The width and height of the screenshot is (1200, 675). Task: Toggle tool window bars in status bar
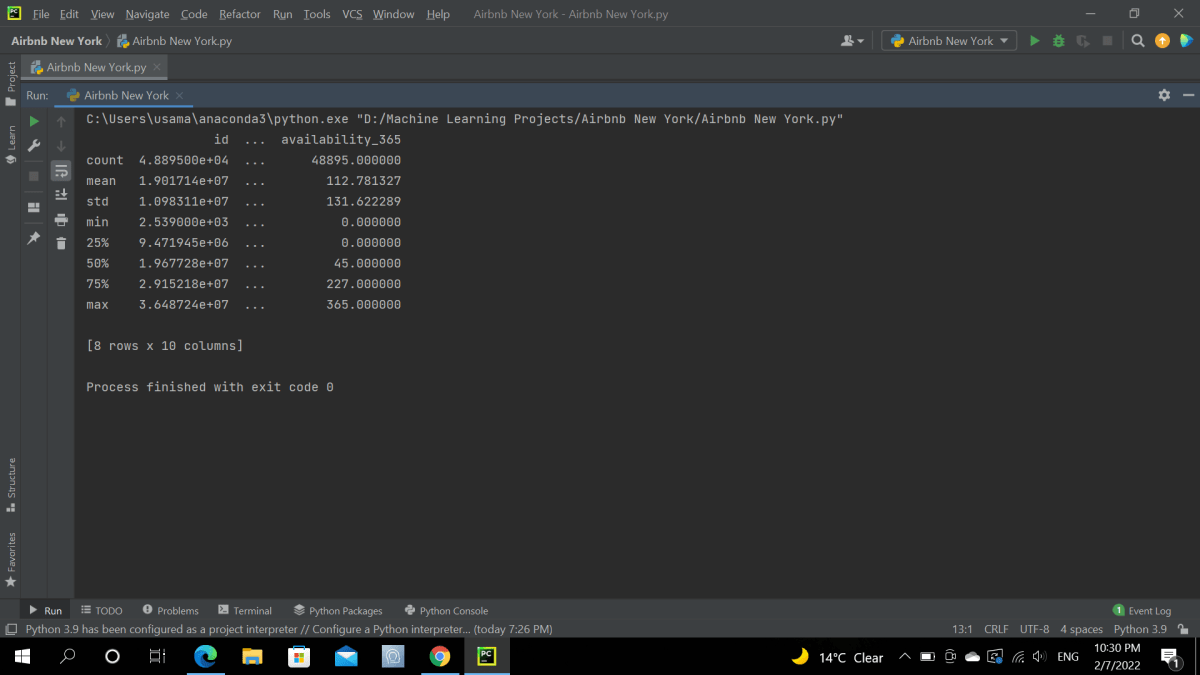pos(11,629)
